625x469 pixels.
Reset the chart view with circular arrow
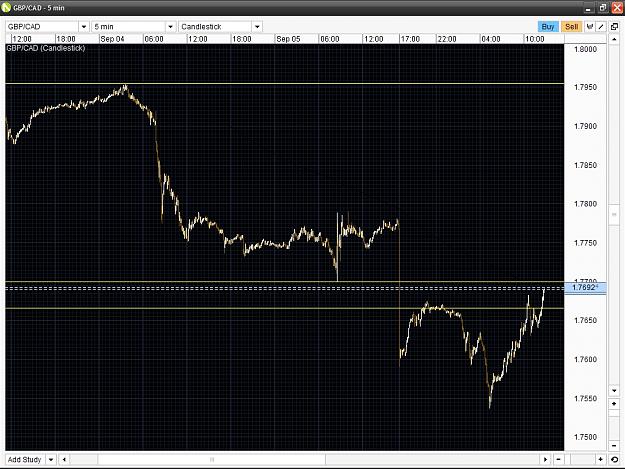pos(614,459)
